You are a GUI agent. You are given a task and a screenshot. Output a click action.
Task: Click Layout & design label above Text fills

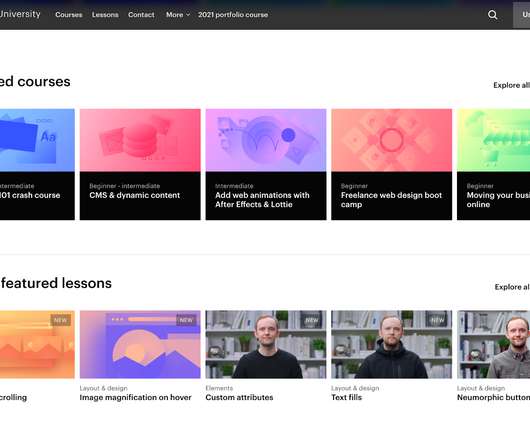[x=355, y=388]
